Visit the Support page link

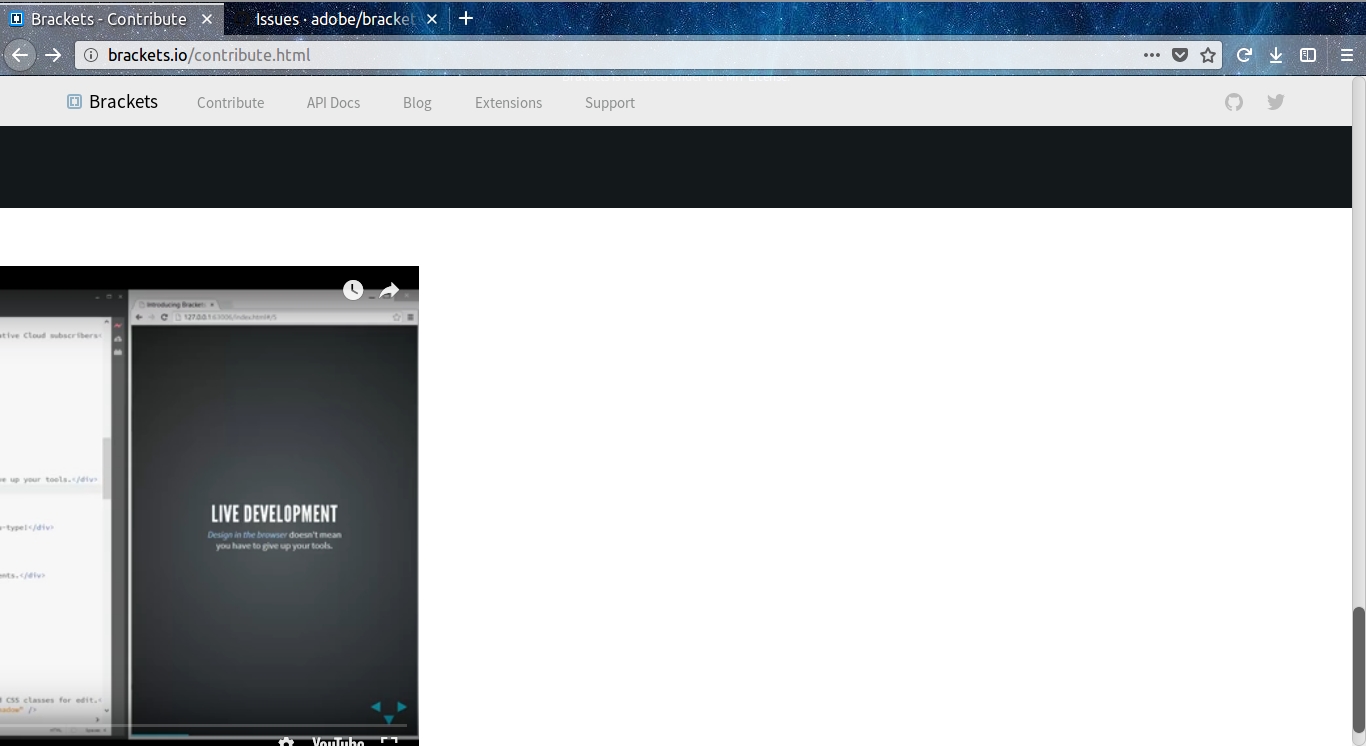(610, 103)
